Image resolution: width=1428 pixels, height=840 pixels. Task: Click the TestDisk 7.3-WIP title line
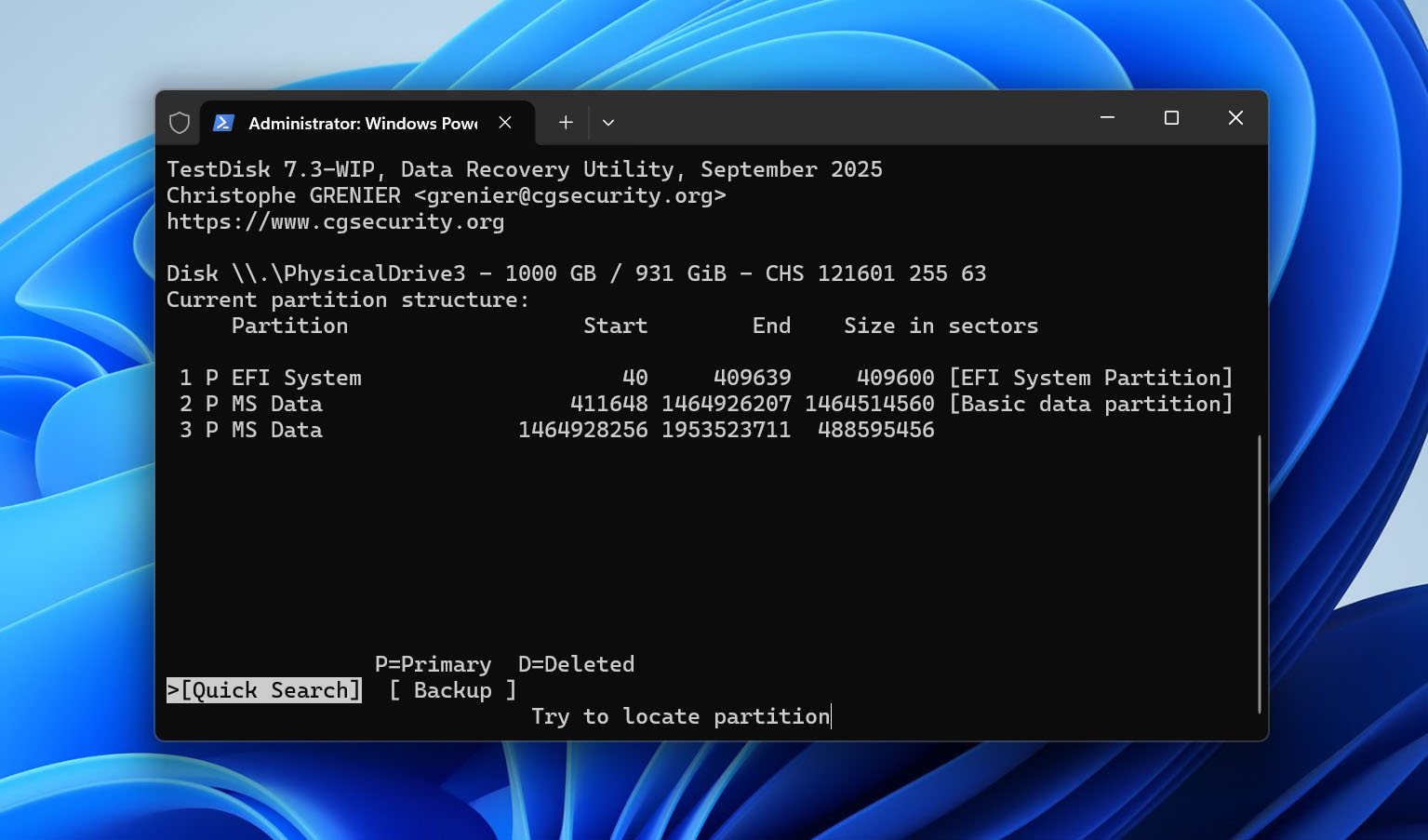pos(525,169)
